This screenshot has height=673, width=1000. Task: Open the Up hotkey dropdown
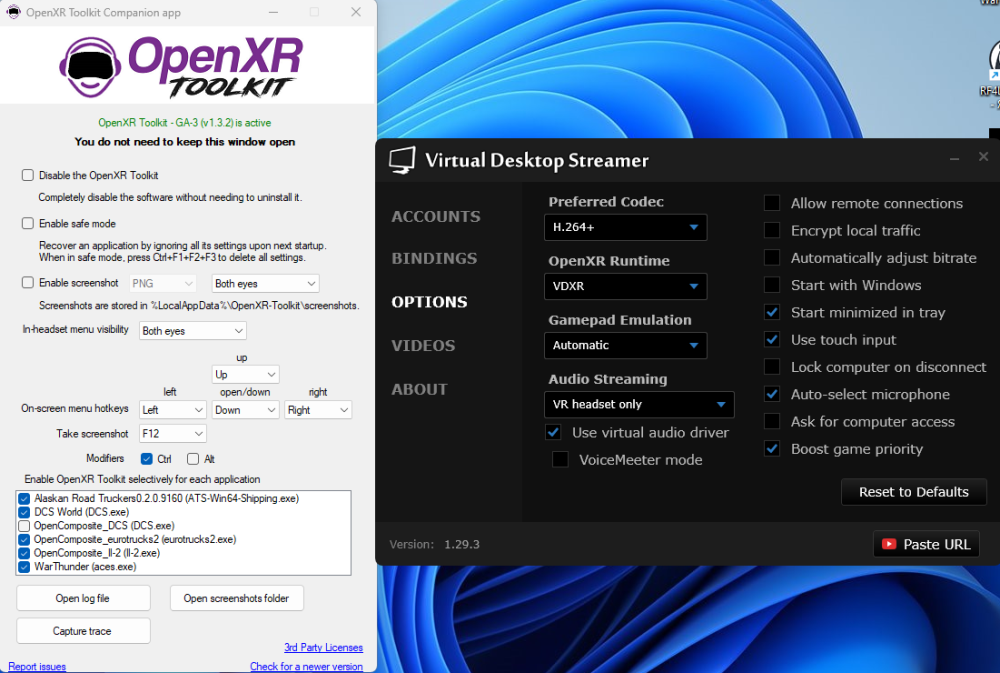point(246,374)
